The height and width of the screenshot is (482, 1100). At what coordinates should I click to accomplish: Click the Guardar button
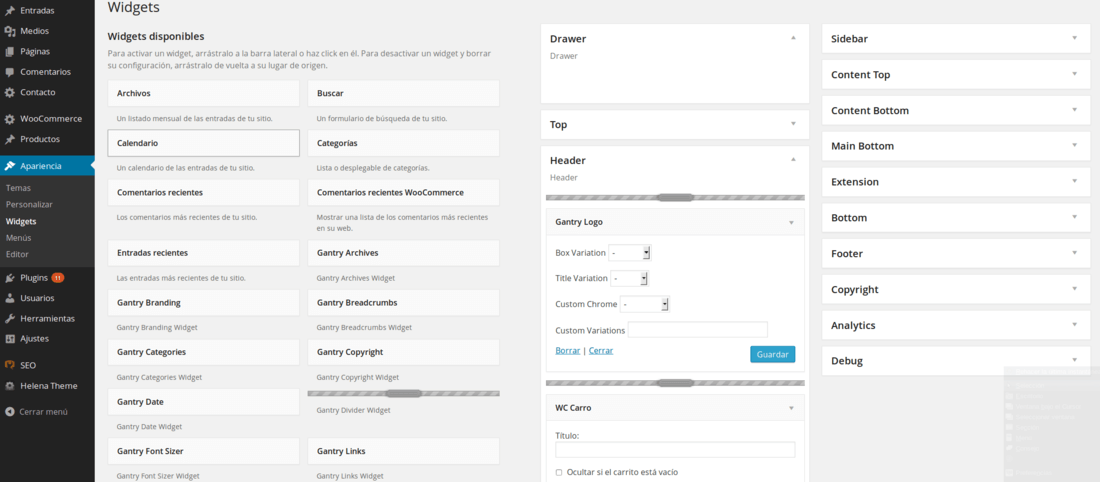[772, 354]
